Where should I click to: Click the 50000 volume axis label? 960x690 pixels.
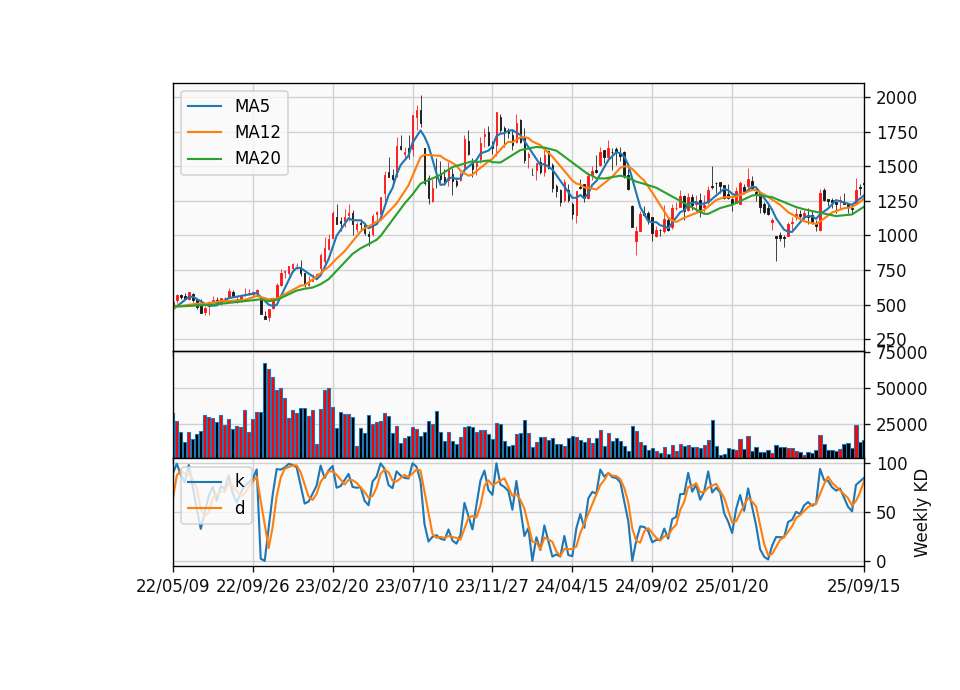point(902,389)
